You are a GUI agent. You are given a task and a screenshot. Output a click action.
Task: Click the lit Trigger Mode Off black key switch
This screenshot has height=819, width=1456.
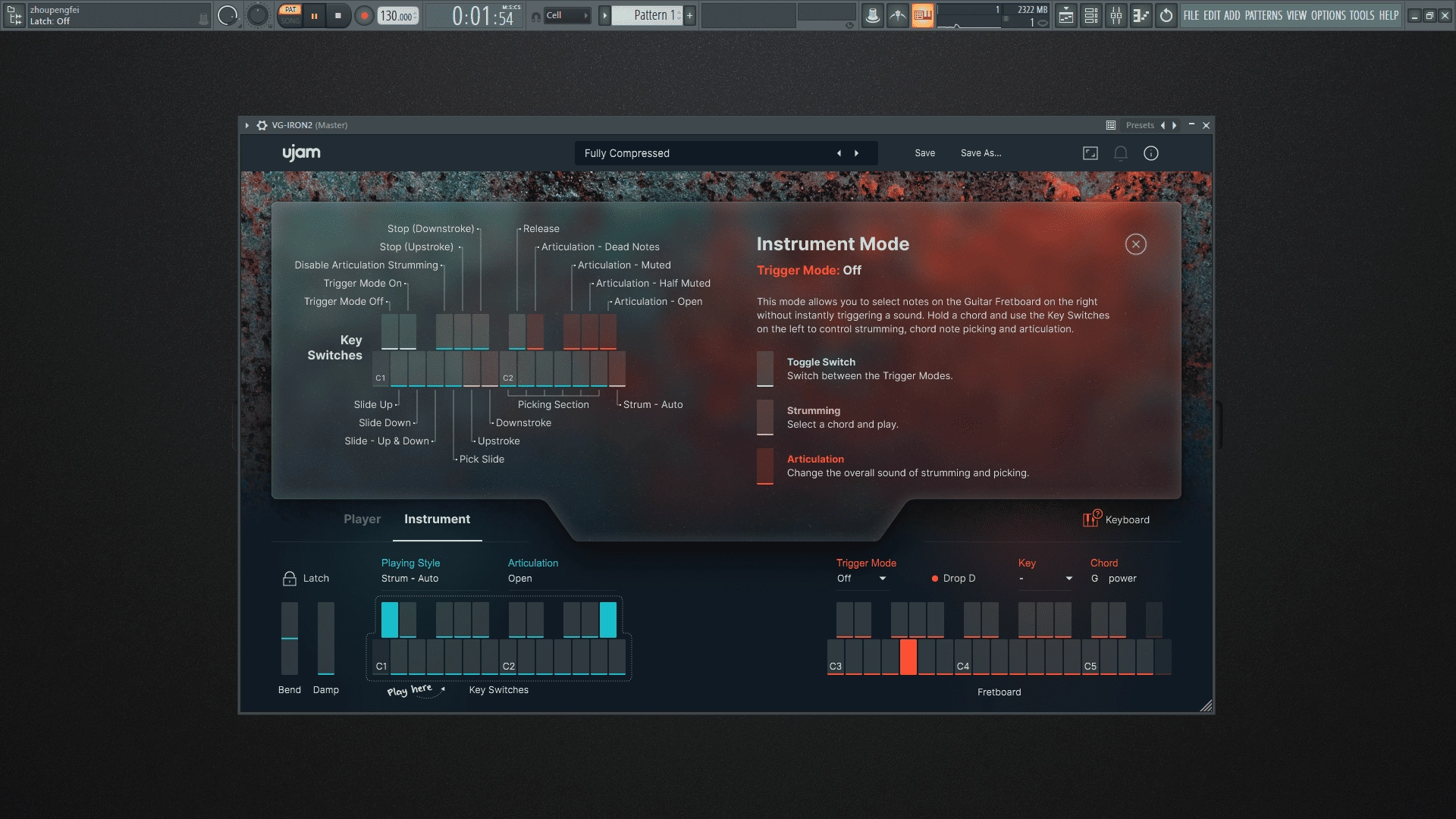pyautogui.click(x=390, y=620)
